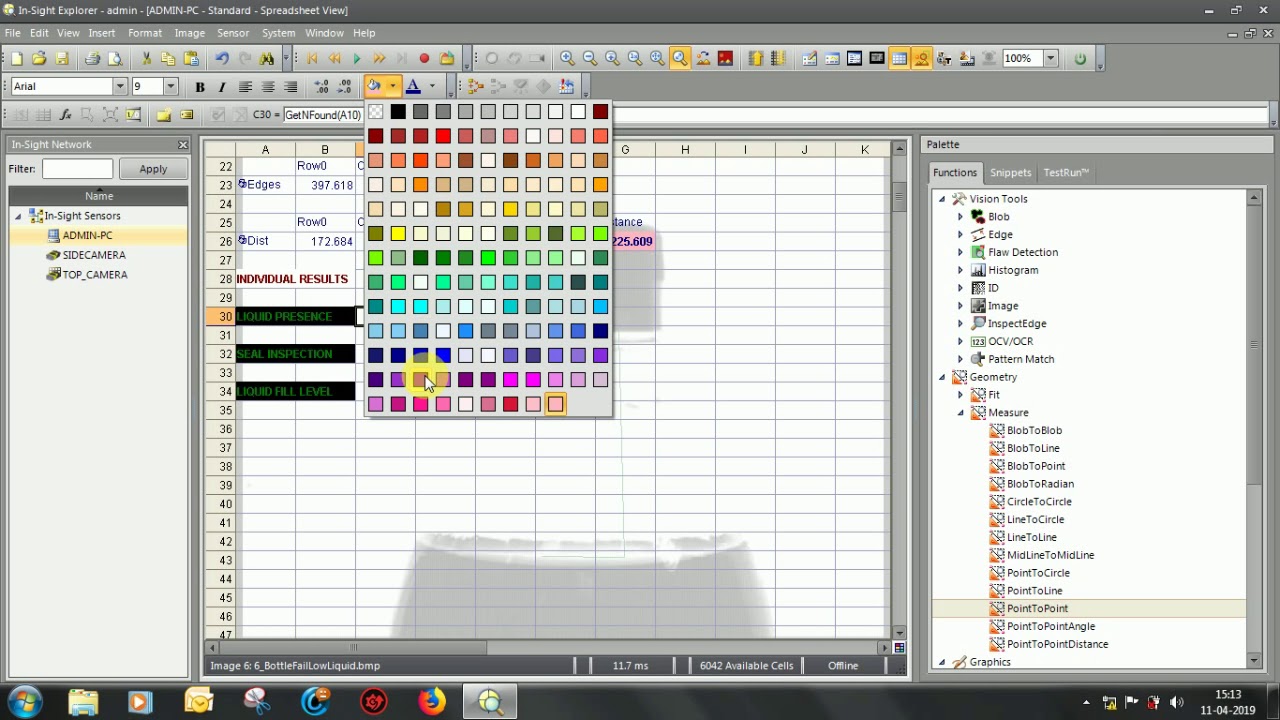Viewport: 1280px width, 720px height.
Task: Toggle Bold formatting
Action: pyautogui.click(x=200, y=87)
